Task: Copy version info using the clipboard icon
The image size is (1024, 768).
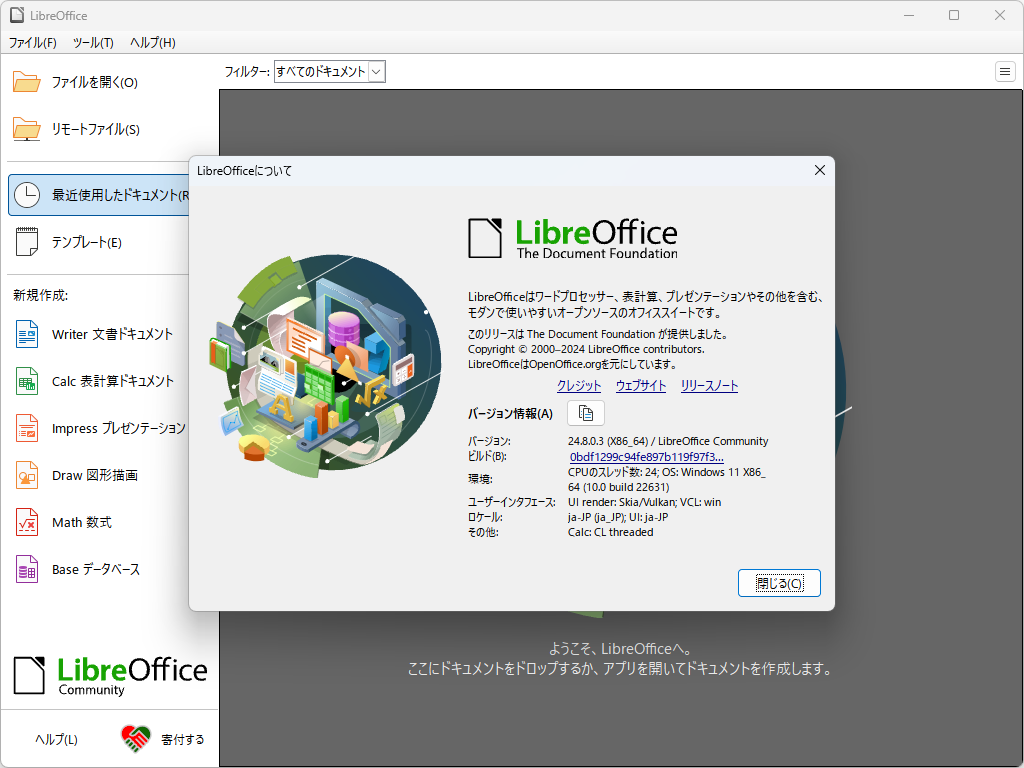Action: coord(585,412)
